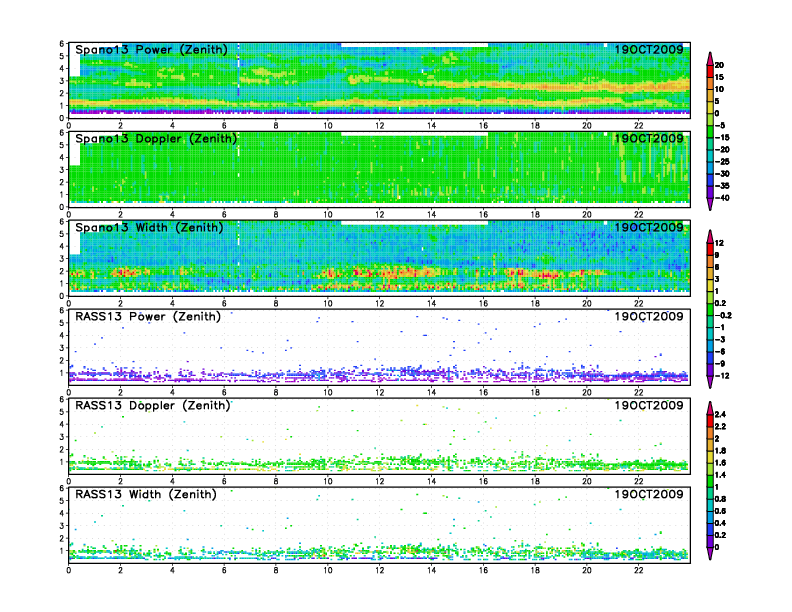This screenshot has width=792, height=612.
Task: Click the -12 label on the middle colorbar
Action: coord(722,376)
